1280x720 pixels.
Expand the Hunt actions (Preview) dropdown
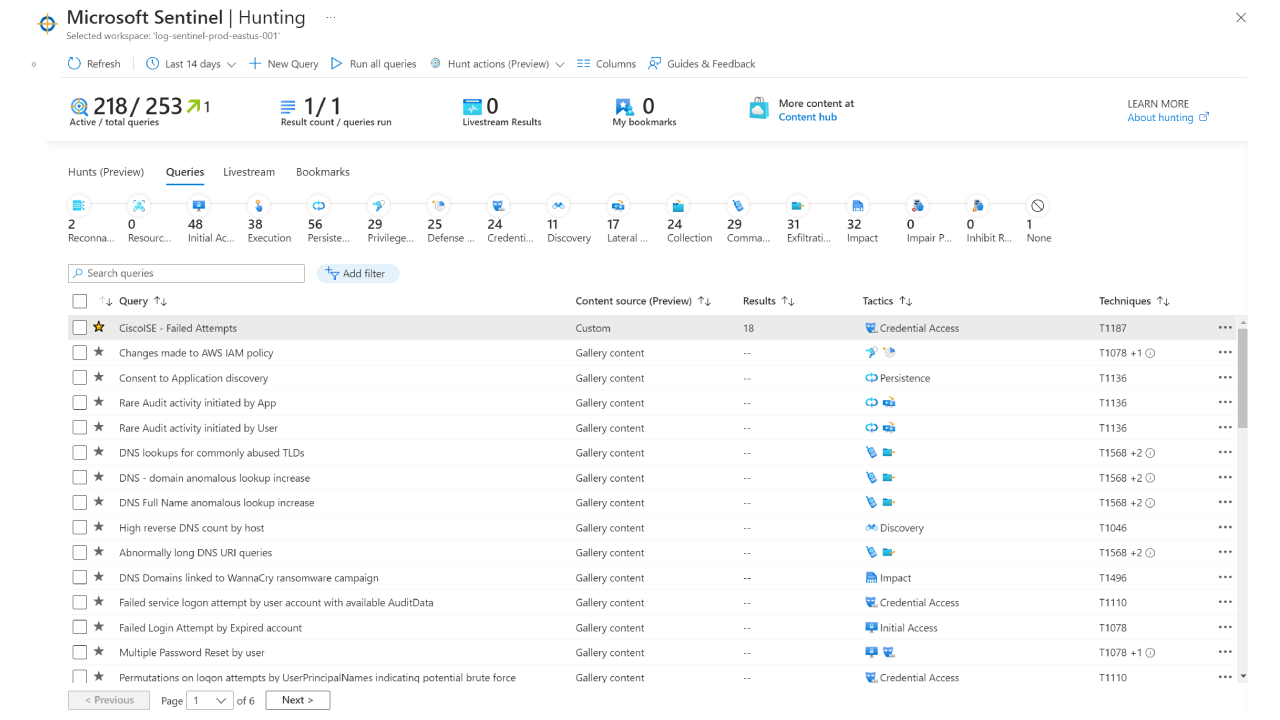pos(497,64)
